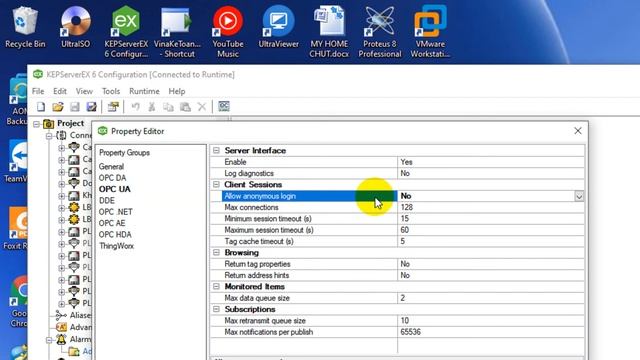Edit Maximum session timeout value 60
640x360 pixels.
491,230
